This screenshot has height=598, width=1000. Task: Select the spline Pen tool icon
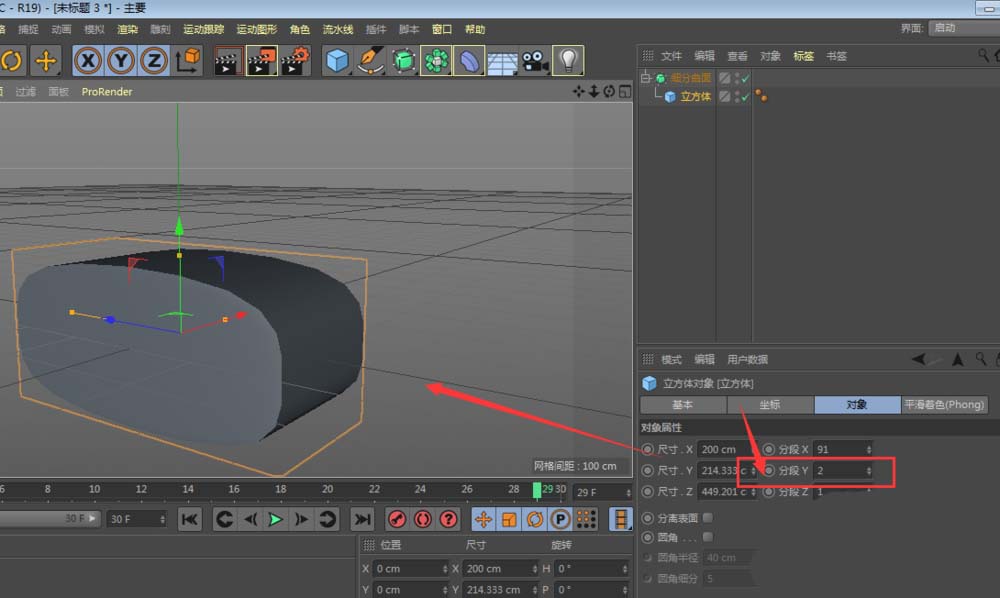click(369, 62)
